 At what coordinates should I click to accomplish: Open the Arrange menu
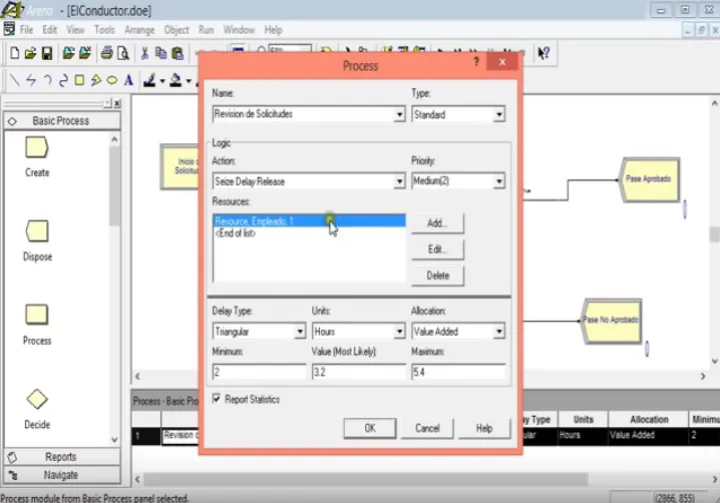click(x=139, y=30)
